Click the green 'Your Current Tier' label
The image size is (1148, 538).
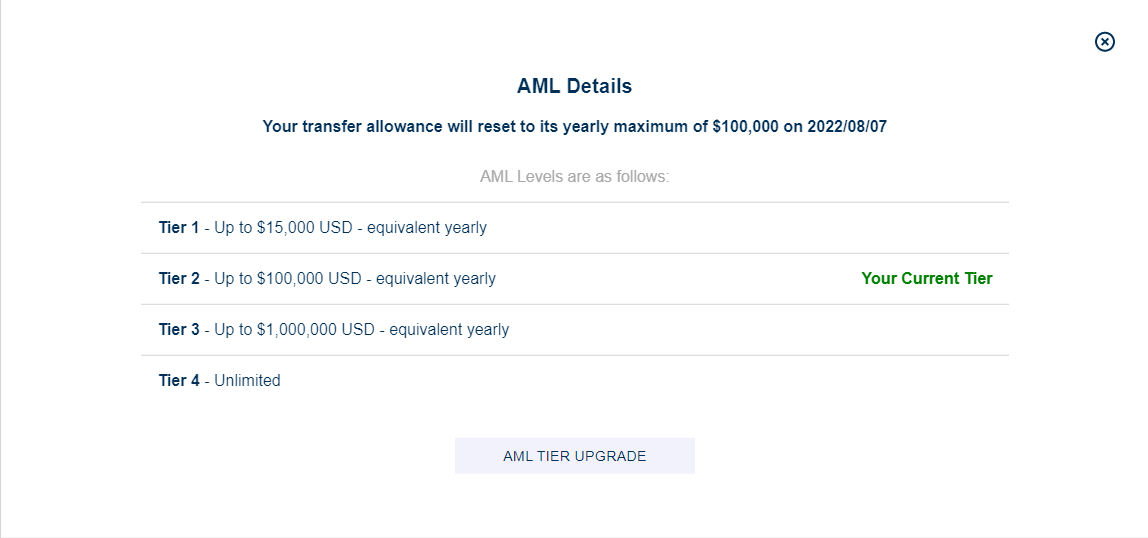point(927,279)
